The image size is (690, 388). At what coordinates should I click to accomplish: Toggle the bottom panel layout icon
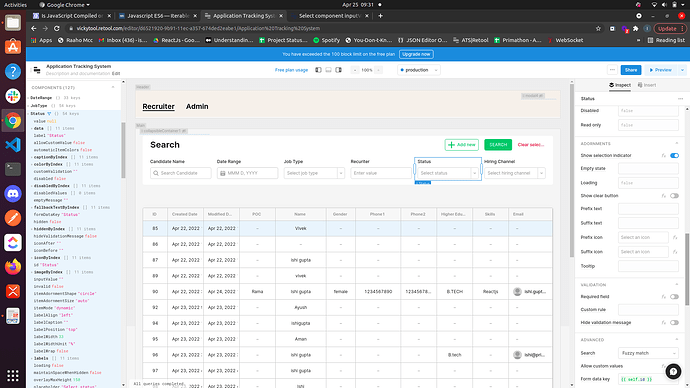pyautogui.click(x=328, y=70)
